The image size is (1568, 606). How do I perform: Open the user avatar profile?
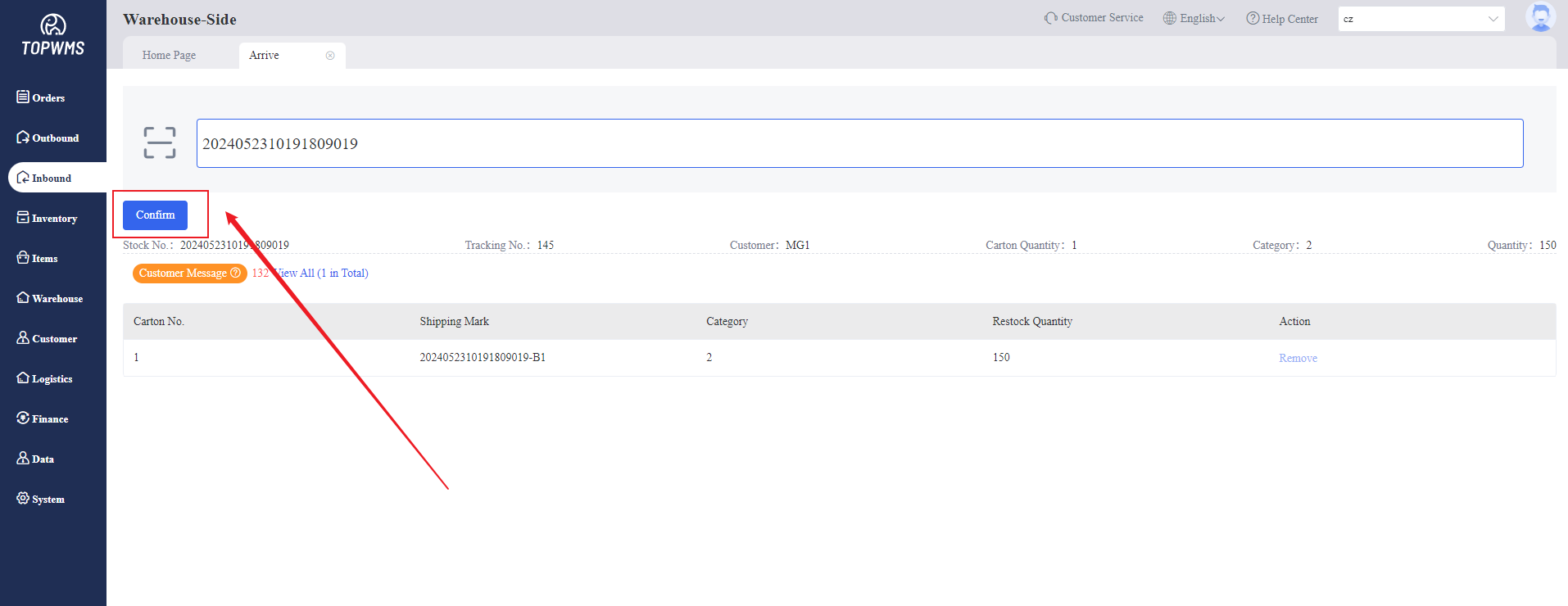1540,17
